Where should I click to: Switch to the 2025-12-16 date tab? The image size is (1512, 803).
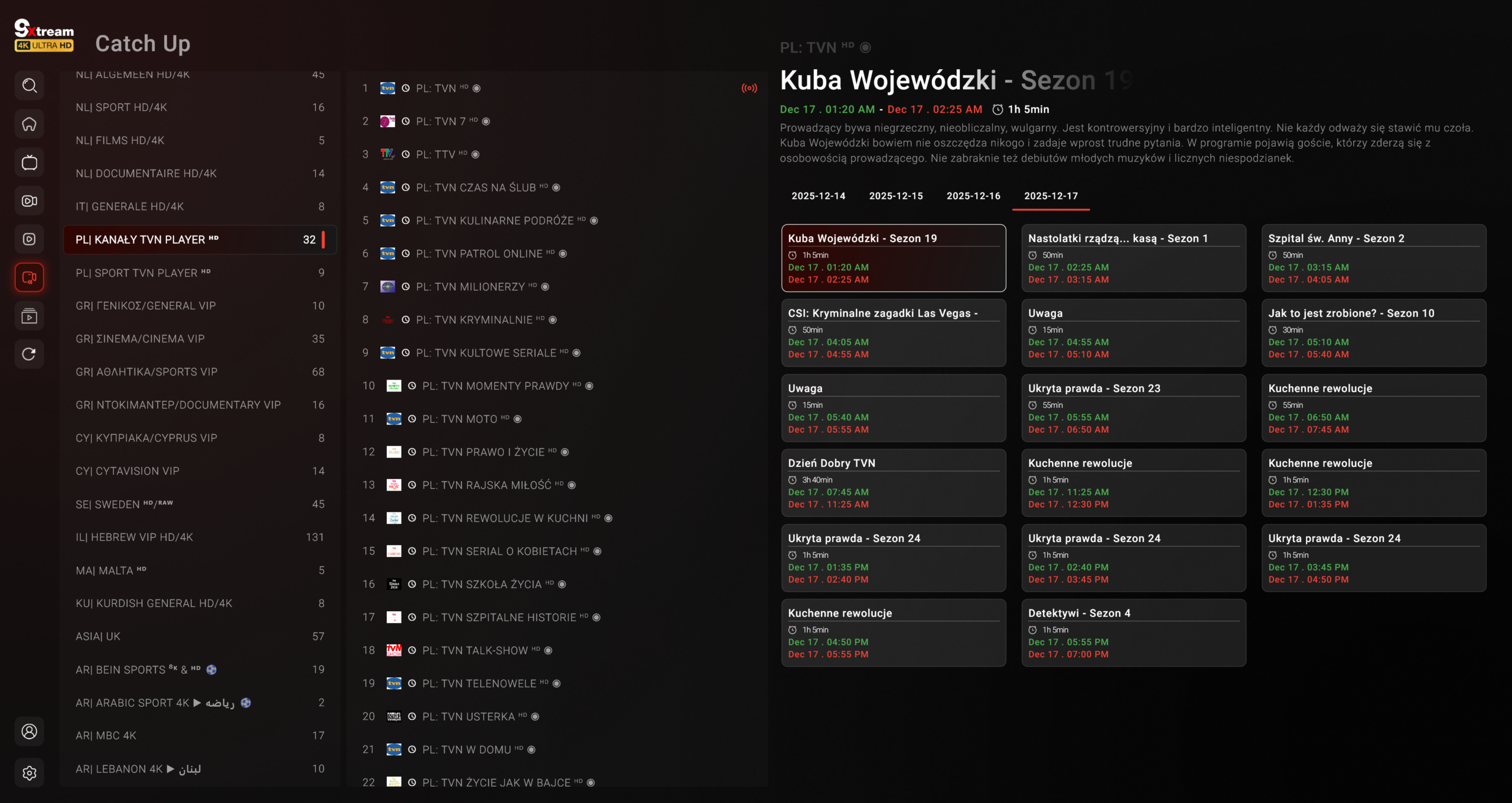tap(973, 196)
